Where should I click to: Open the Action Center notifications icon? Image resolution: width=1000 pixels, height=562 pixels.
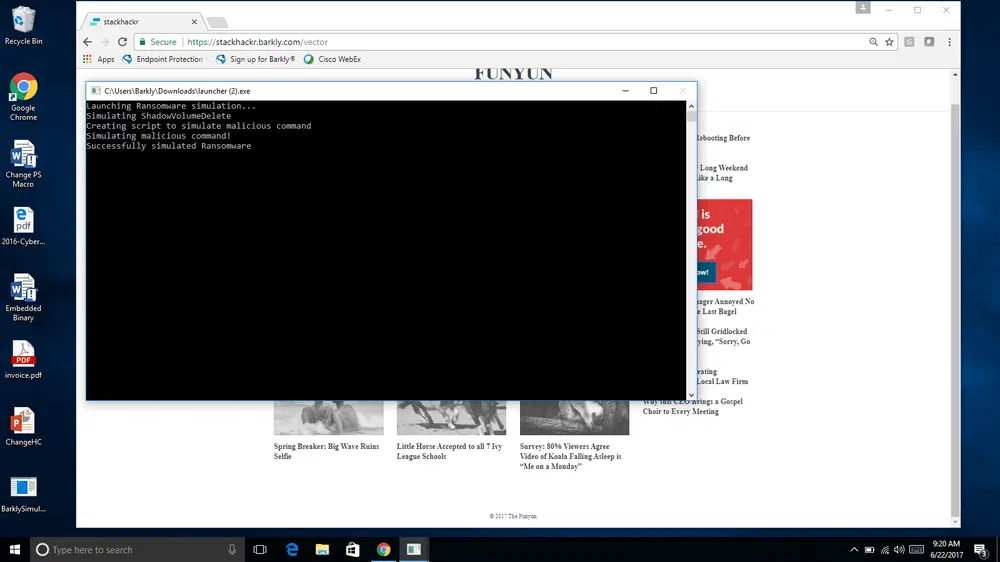[981, 549]
